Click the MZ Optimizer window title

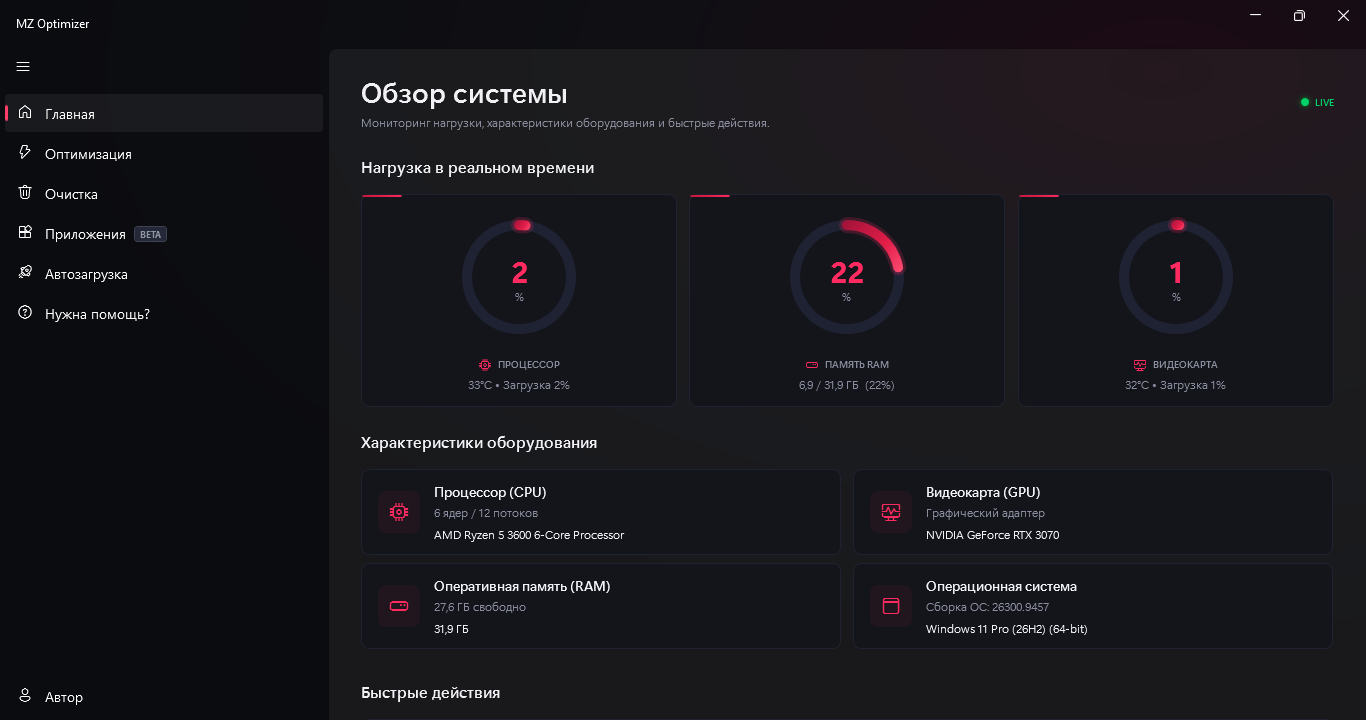click(x=53, y=23)
